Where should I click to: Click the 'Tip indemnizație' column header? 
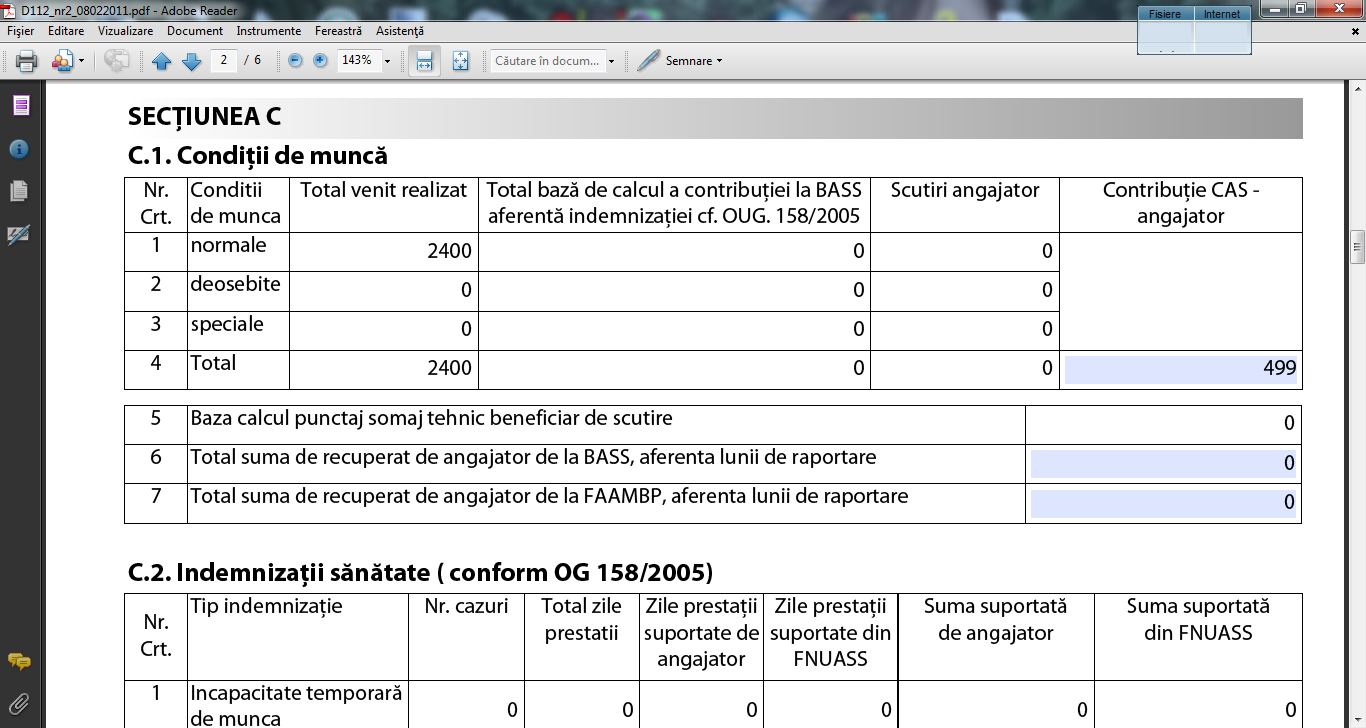(x=267, y=606)
